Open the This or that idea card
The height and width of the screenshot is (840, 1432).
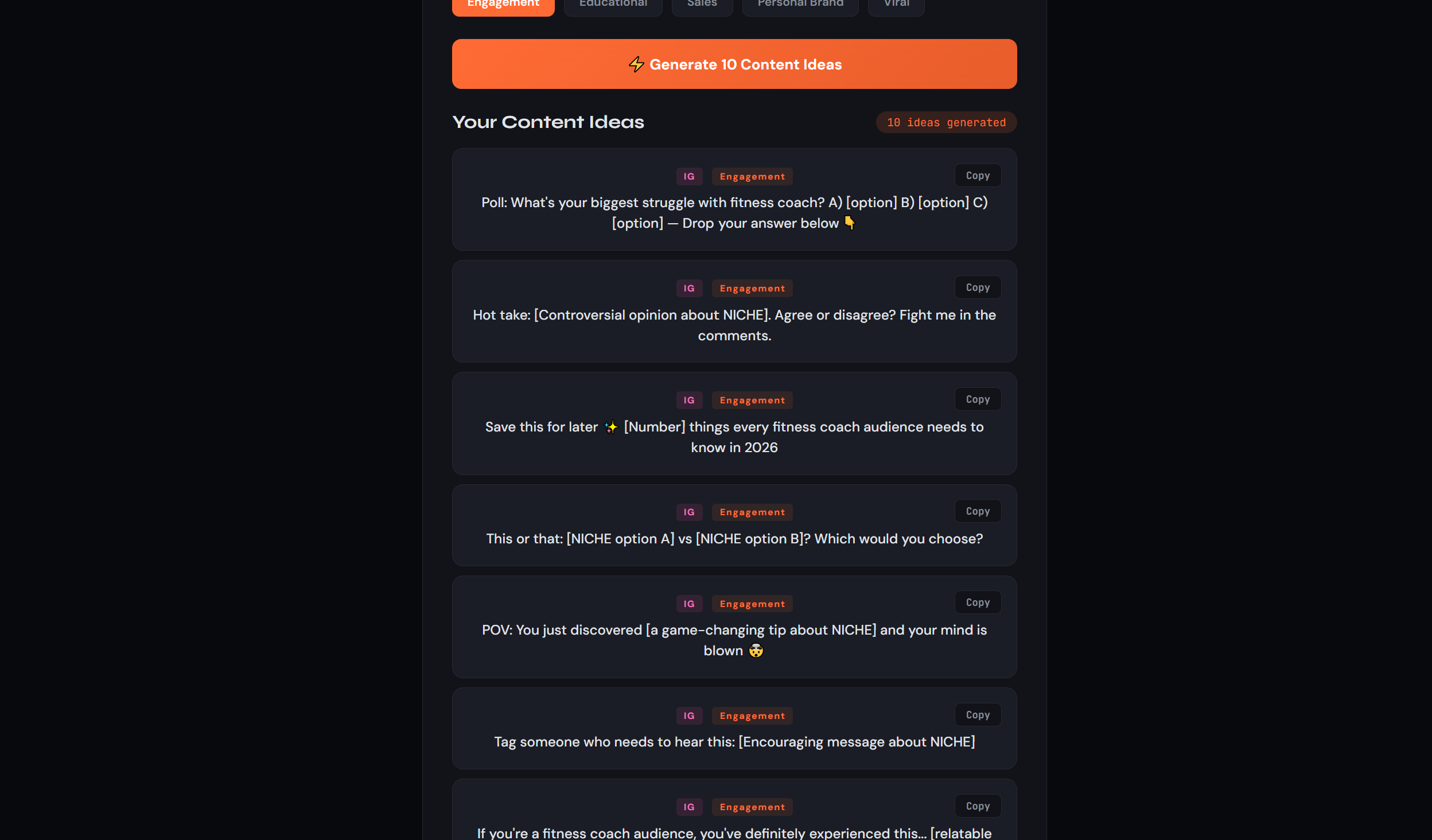pos(734,525)
